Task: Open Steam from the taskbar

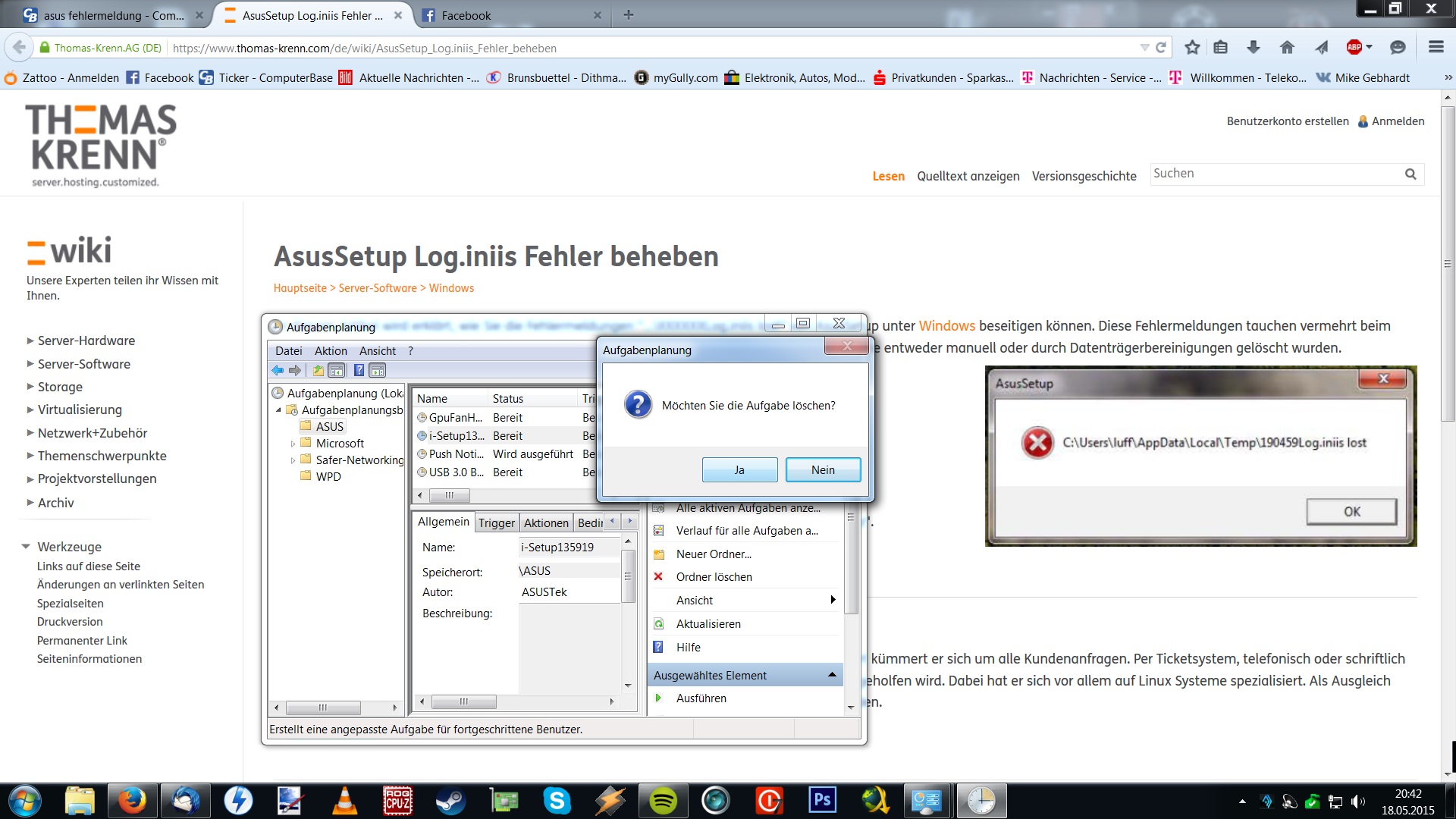Action: click(451, 801)
